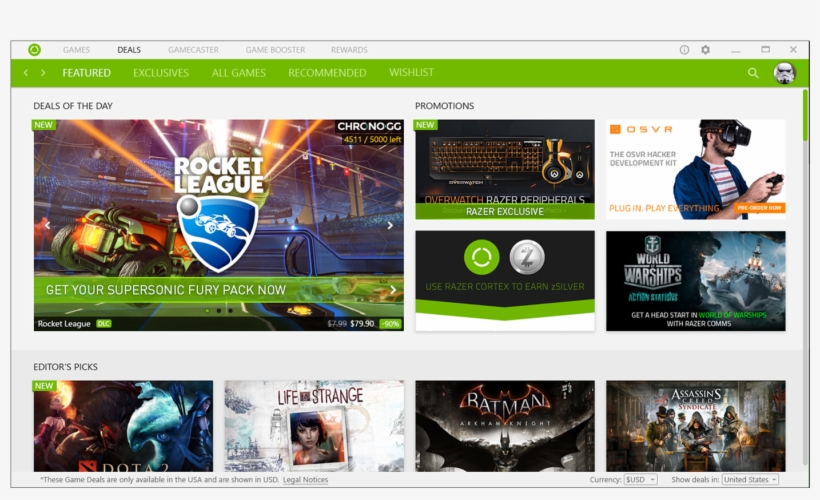
Task: Go forward with the right navigation arrow
Action: (43, 73)
